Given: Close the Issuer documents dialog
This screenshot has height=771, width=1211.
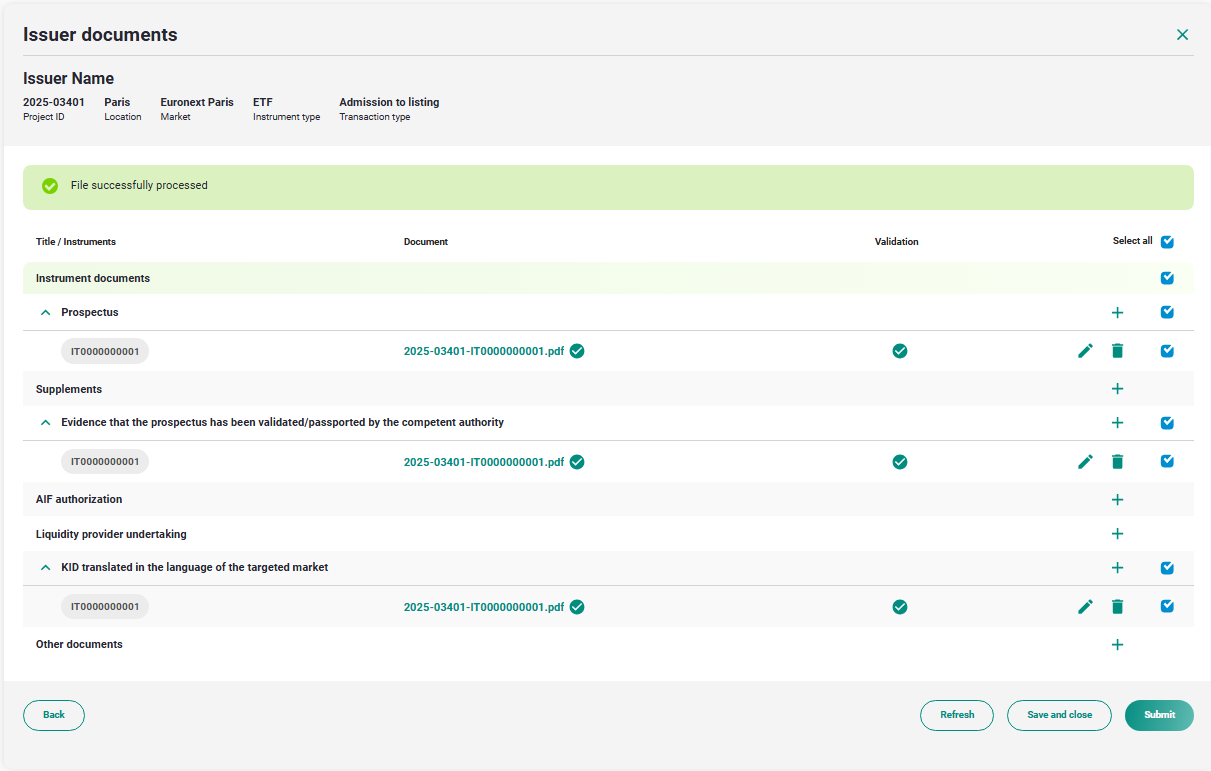Looking at the screenshot, I should (1182, 35).
